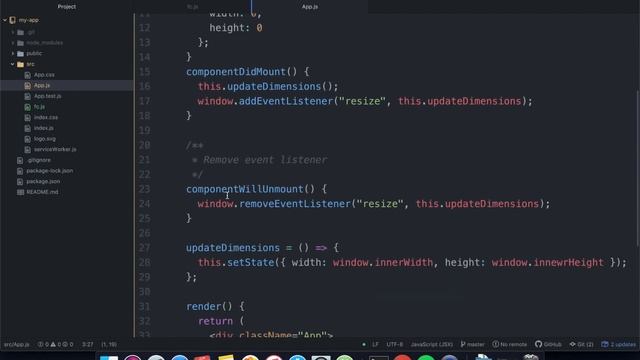Collapse the my-app project root
This screenshot has width=640, height=360.
[x=5, y=20]
